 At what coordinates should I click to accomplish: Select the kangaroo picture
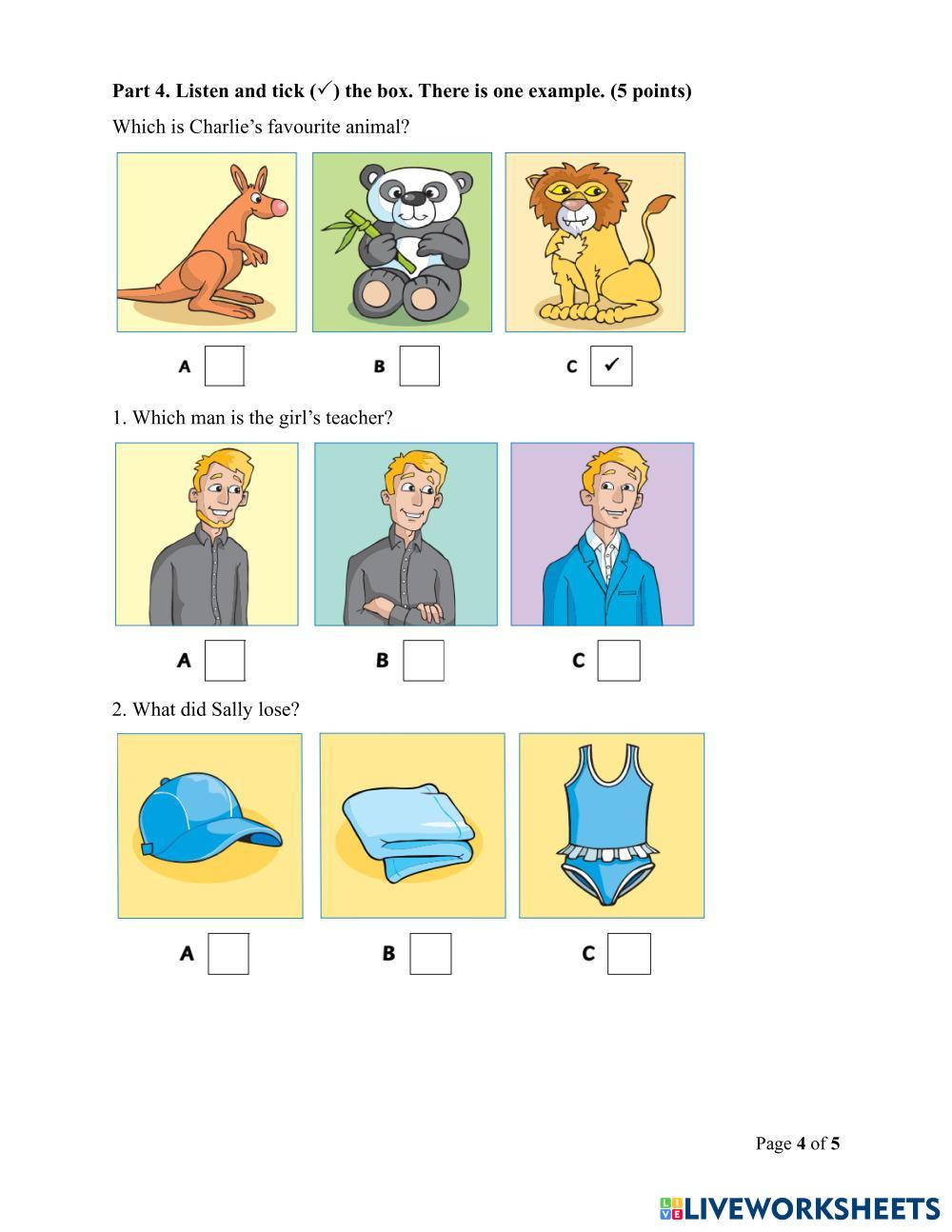pyautogui.click(x=207, y=242)
